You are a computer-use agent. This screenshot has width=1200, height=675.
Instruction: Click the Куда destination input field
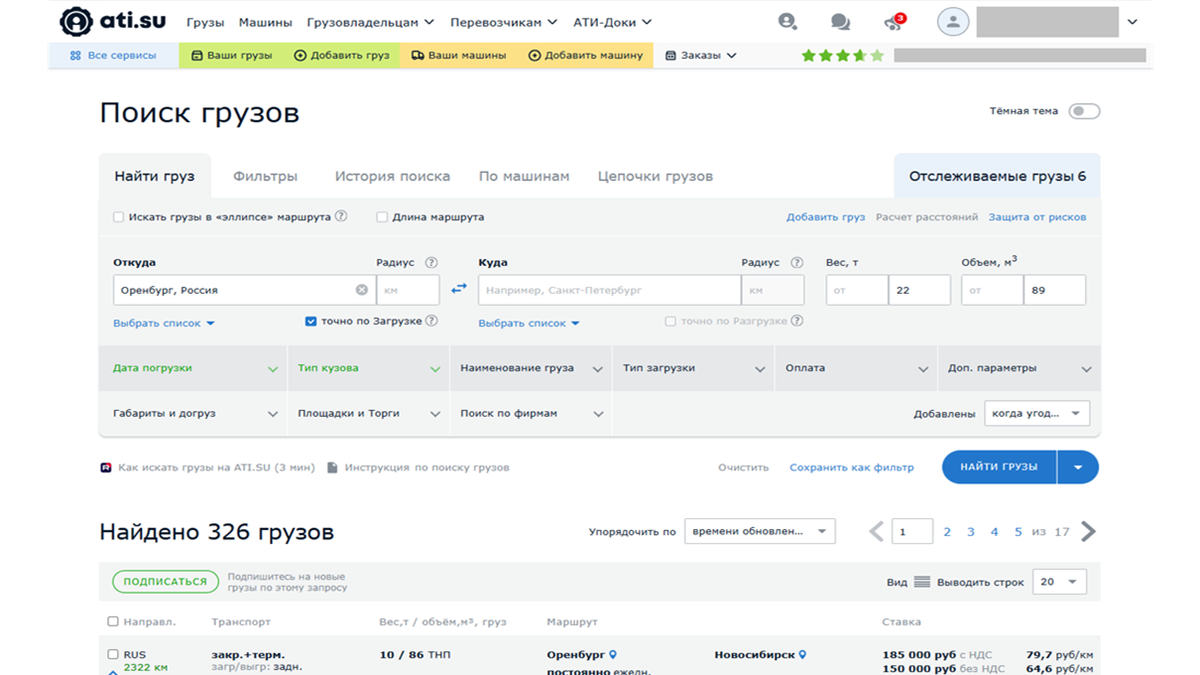609,290
